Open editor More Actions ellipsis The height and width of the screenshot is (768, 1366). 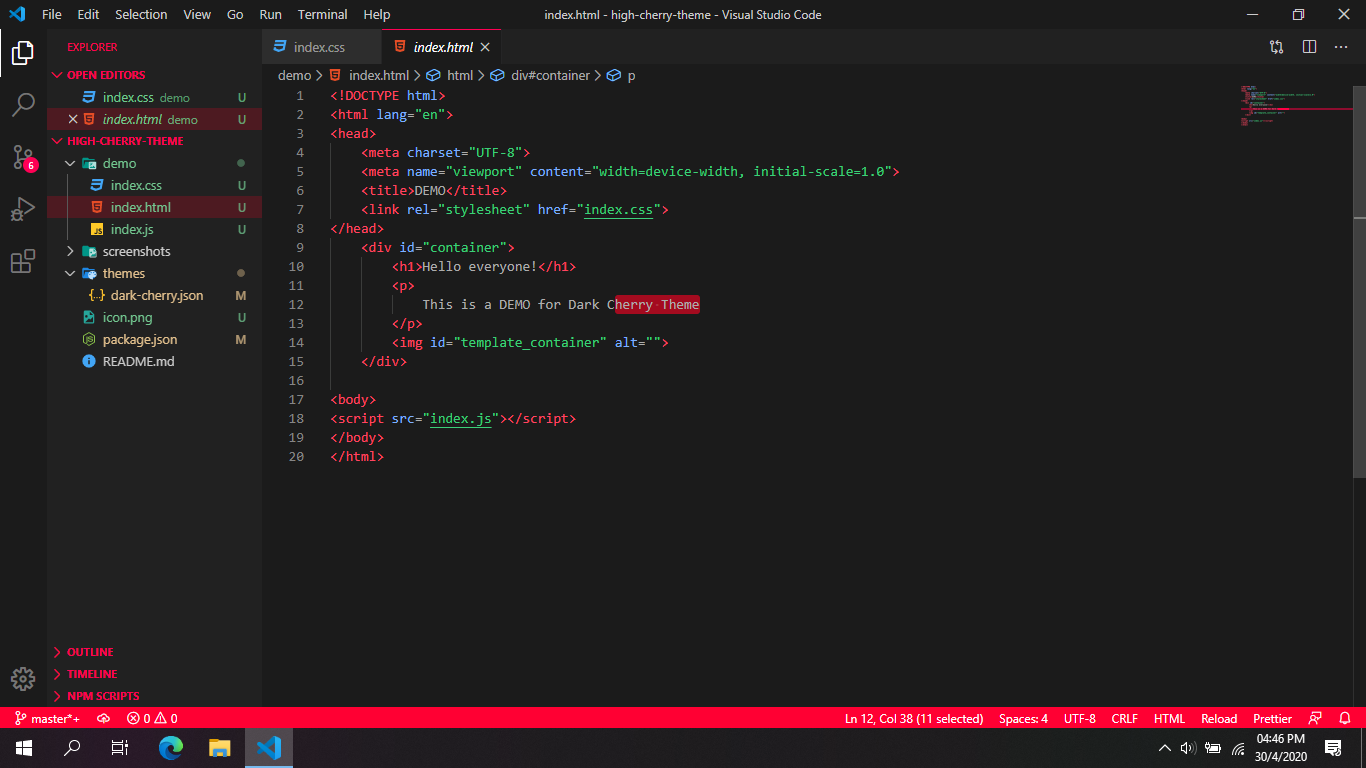pyautogui.click(x=1341, y=47)
